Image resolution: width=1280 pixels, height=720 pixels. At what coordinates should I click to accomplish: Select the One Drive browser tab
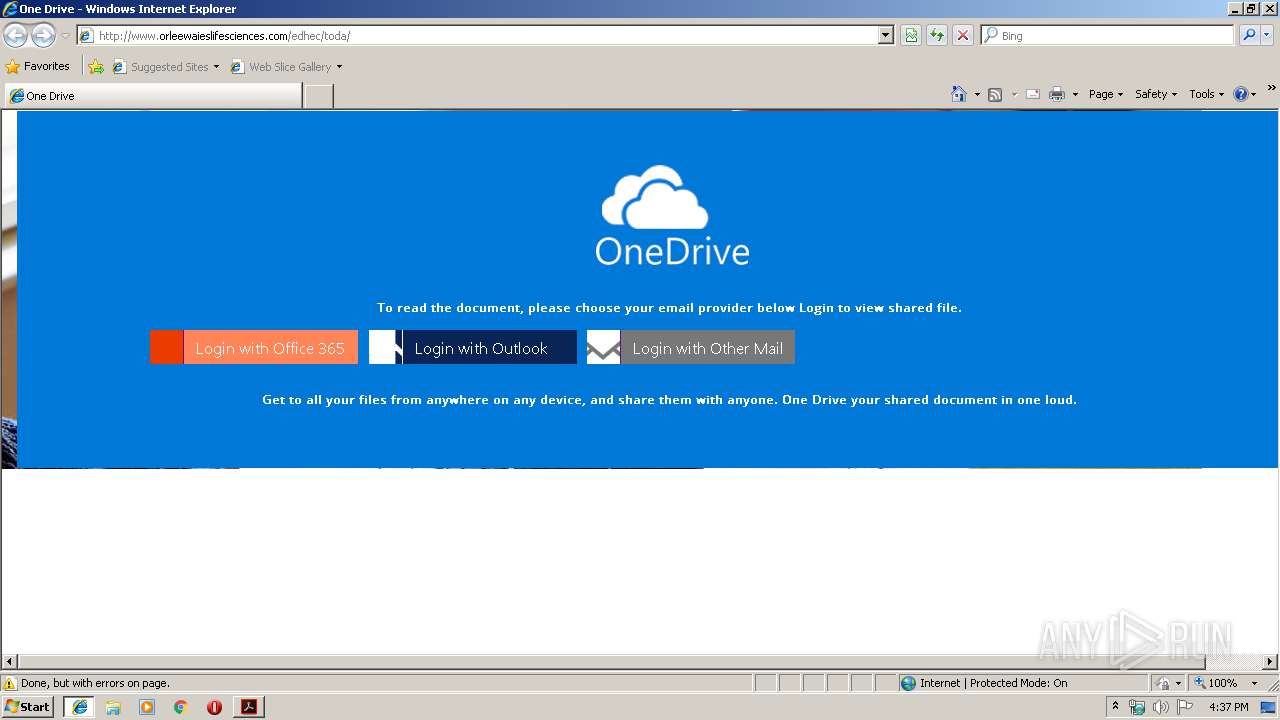coord(153,96)
